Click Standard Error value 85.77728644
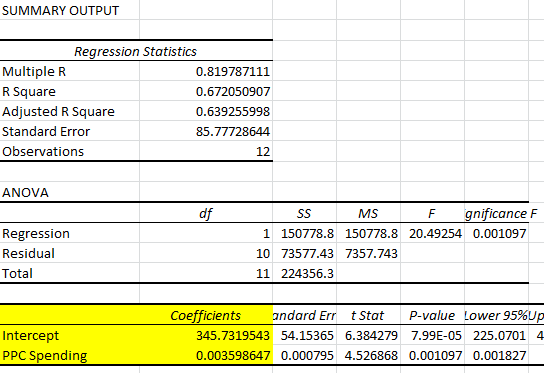544x373 pixels. pos(206,132)
